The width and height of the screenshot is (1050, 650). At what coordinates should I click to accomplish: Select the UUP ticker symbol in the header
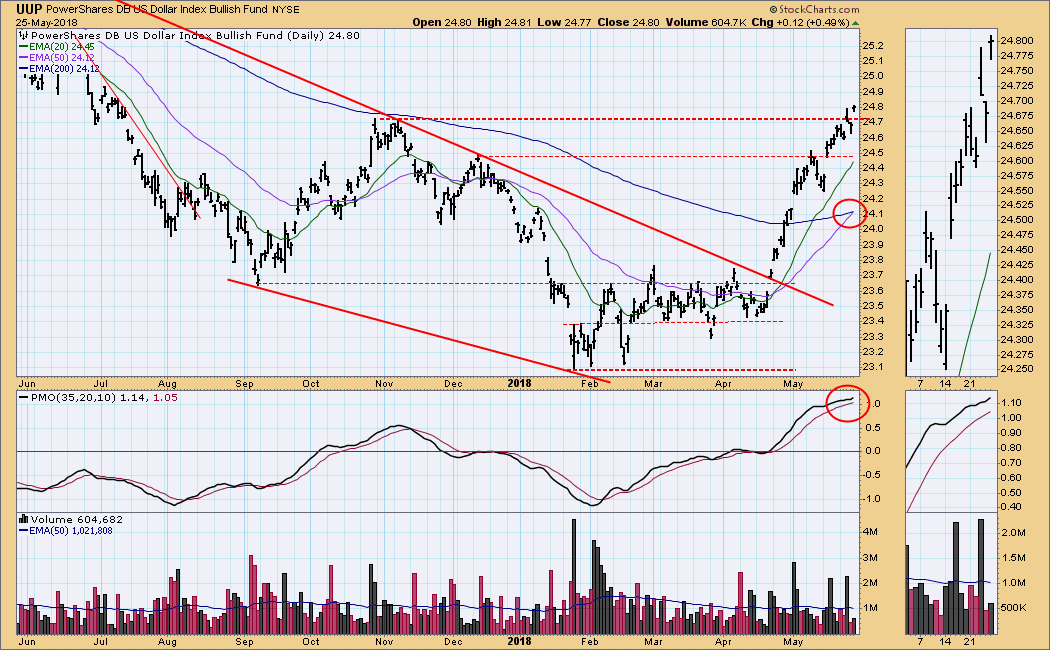coord(29,9)
